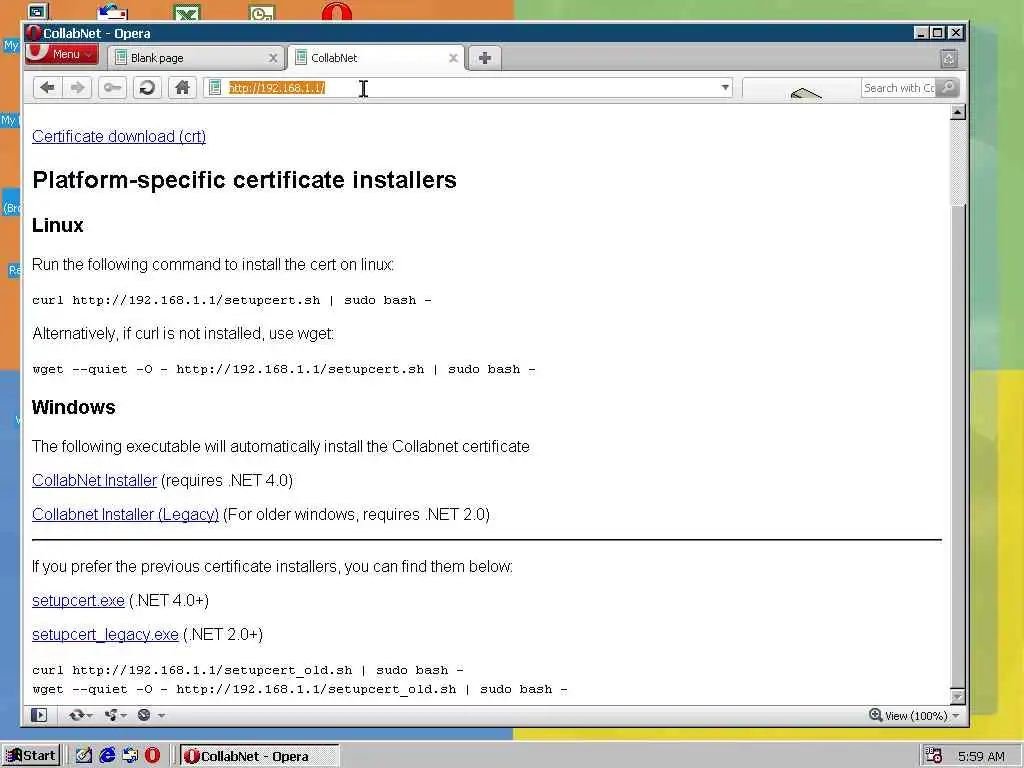The width and height of the screenshot is (1024, 768).
Task: Open the address bar history dropdown
Action: tap(725, 88)
